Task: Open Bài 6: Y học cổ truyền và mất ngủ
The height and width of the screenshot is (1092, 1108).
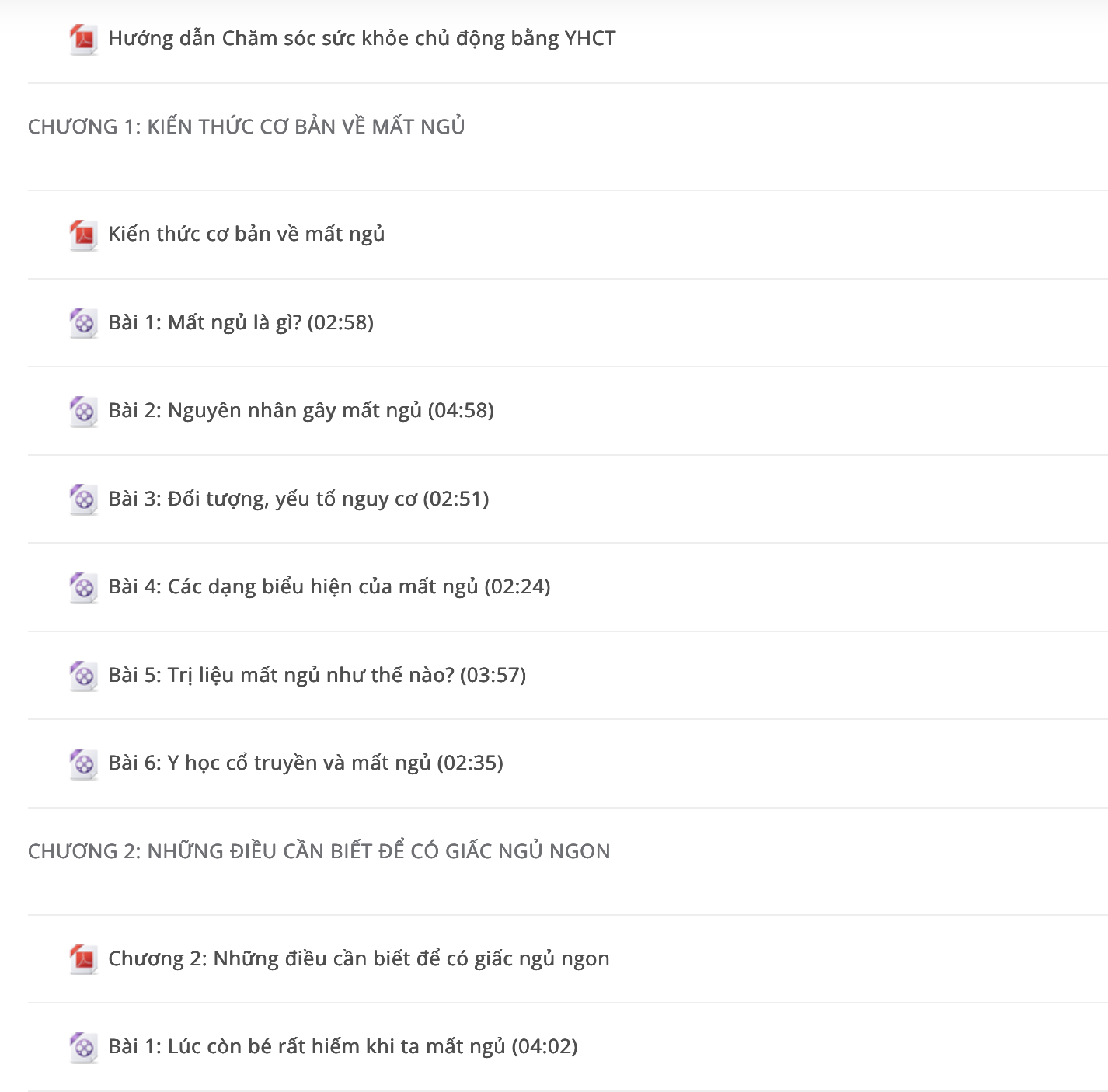Action: click(306, 763)
